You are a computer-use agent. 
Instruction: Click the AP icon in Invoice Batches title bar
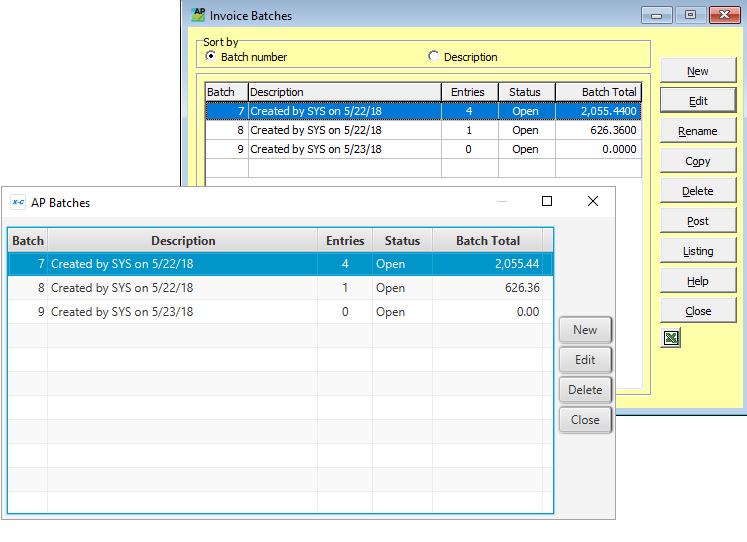pyautogui.click(x=198, y=15)
